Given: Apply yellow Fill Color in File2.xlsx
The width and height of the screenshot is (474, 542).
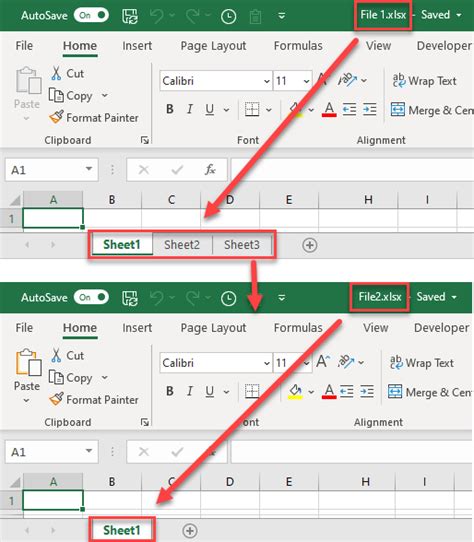Looking at the screenshot, I should pyautogui.click(x=295, y=392).
